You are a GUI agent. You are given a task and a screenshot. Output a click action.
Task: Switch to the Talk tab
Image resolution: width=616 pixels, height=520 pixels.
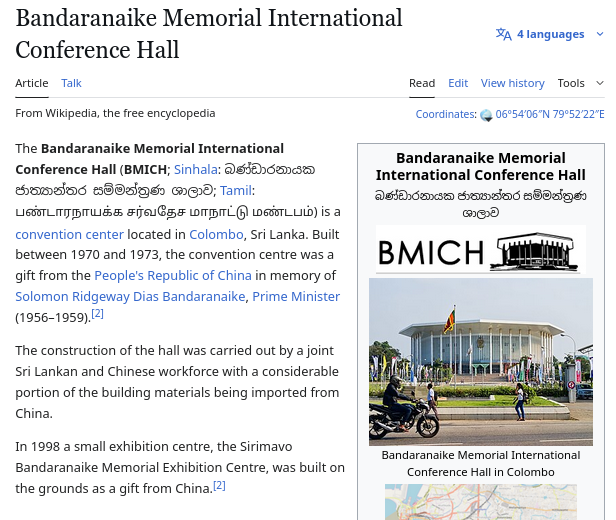click(x=71, y=83)
